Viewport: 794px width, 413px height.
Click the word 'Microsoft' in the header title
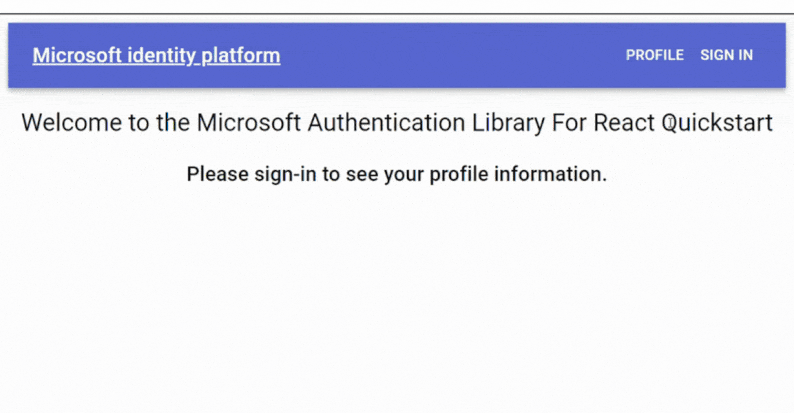click(x=77, y=56)
